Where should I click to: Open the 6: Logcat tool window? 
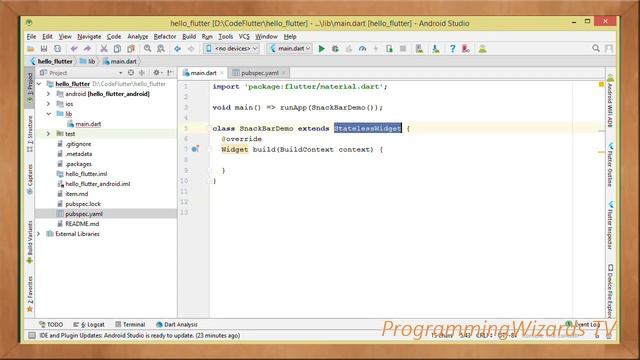coord(89,324)
